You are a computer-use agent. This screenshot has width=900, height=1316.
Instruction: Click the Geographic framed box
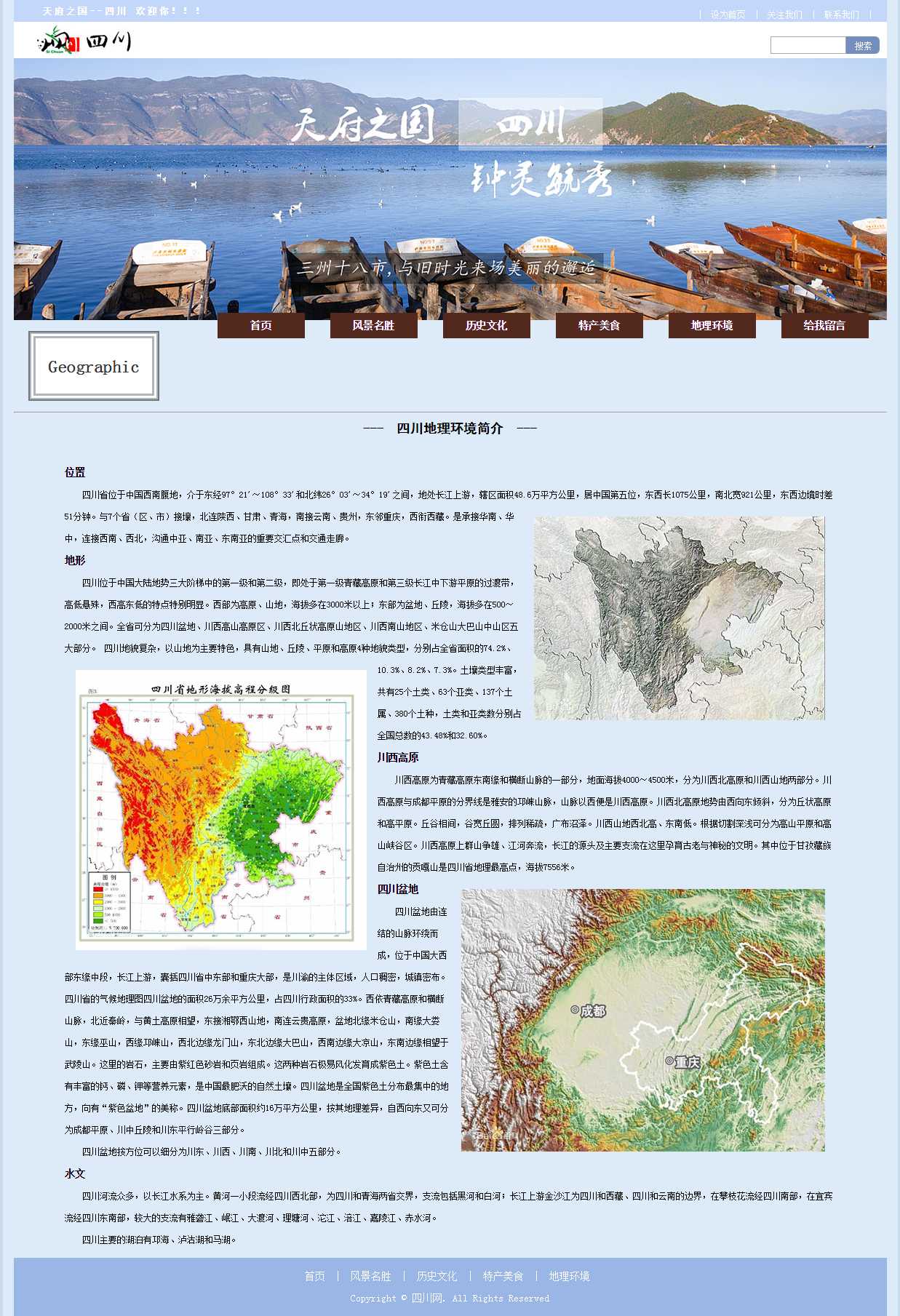click(94, 367)
